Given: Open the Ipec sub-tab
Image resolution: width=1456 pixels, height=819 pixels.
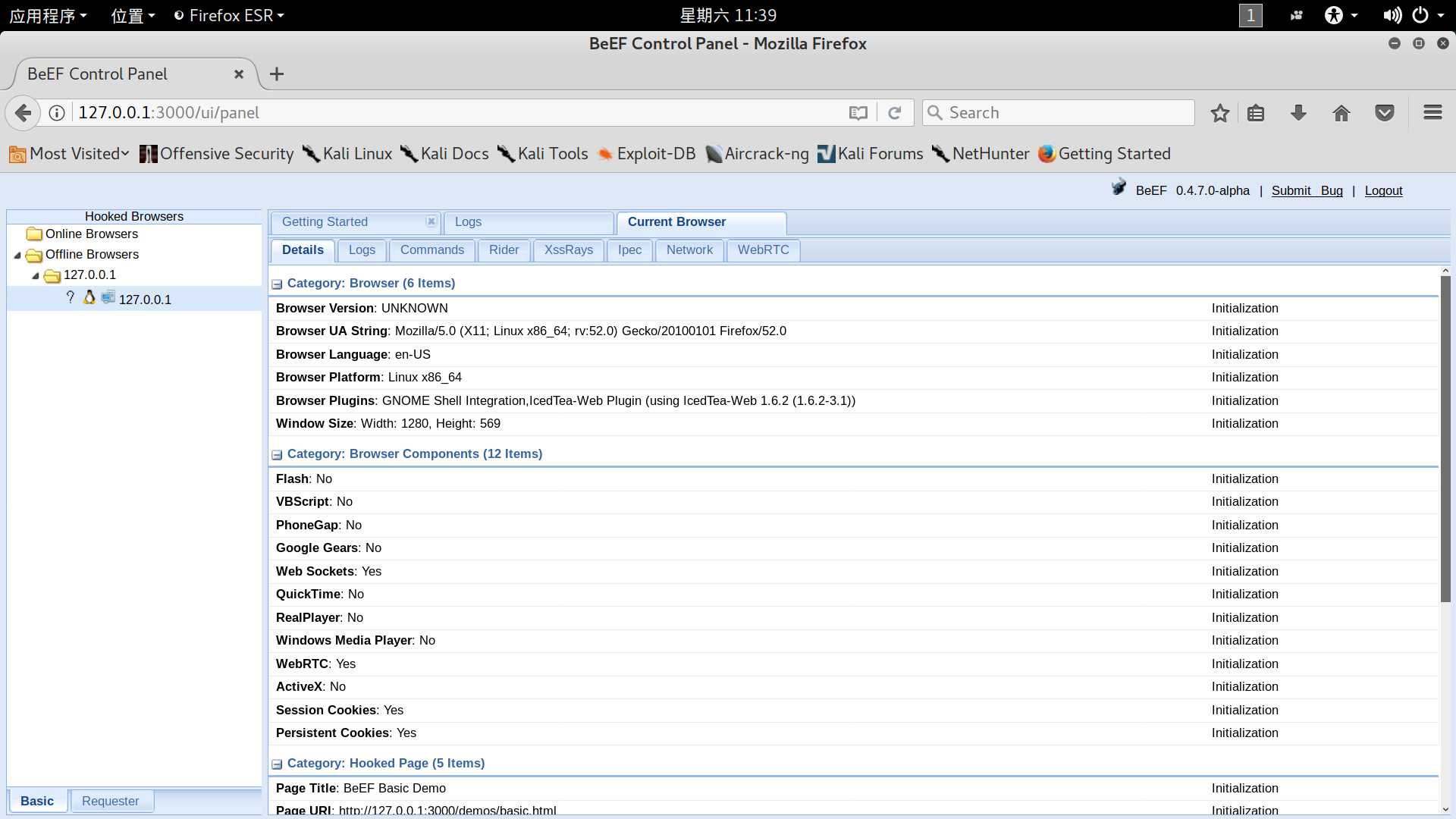Looking at the screenshot, I should [x=629, y=250].
